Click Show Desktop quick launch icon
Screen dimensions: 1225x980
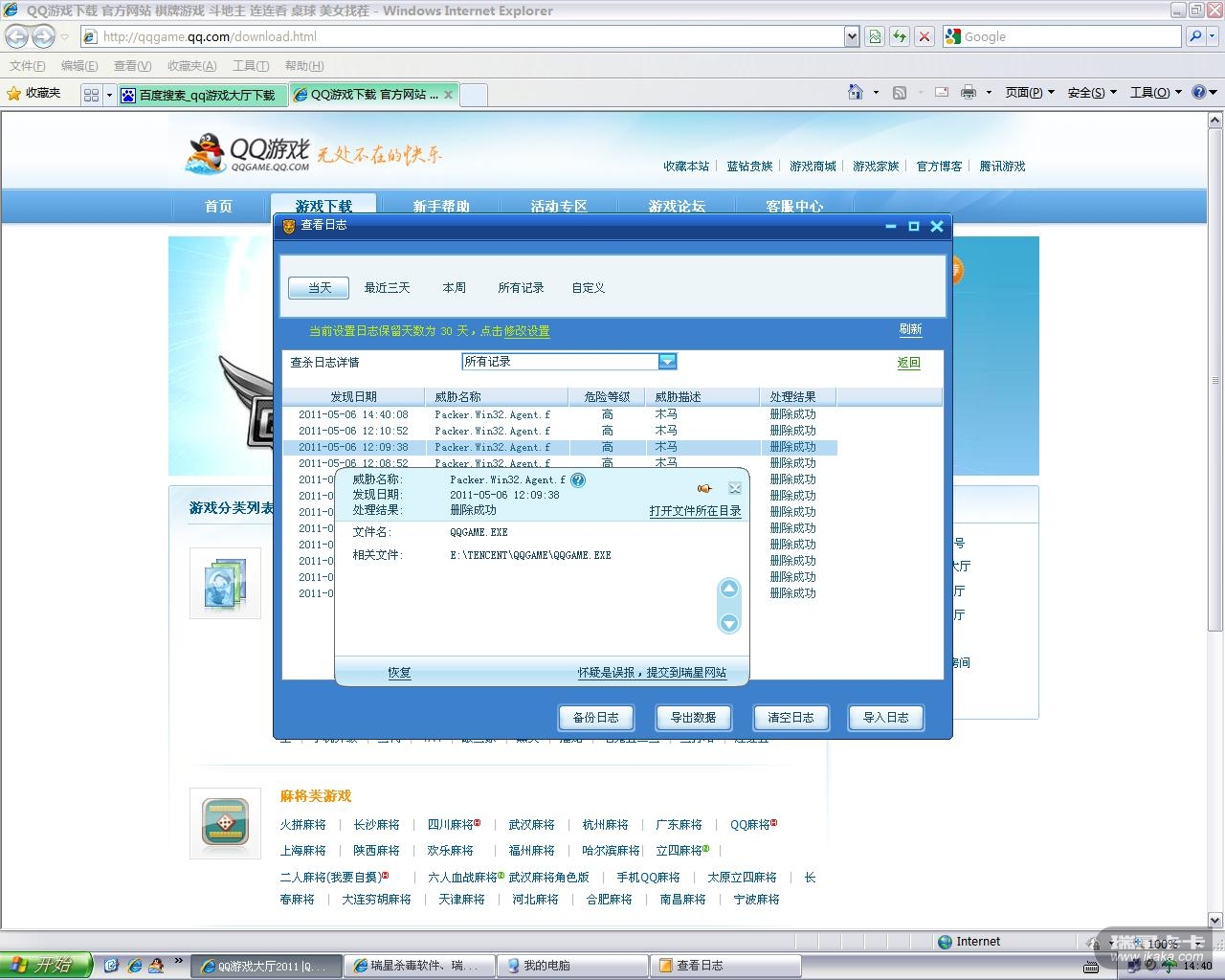tap(111, 965)
